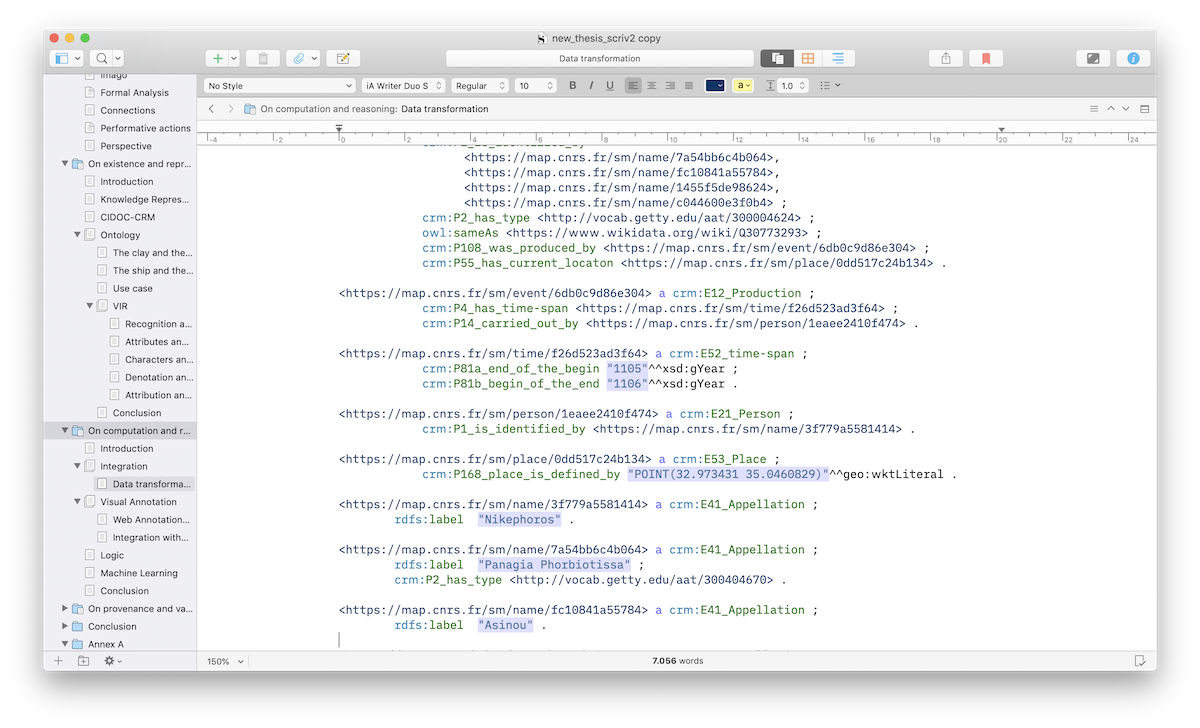Screen dimensions: 1200x728
Task: Open the No Style paragraph style dropdown
Action: tap(279, 86)
